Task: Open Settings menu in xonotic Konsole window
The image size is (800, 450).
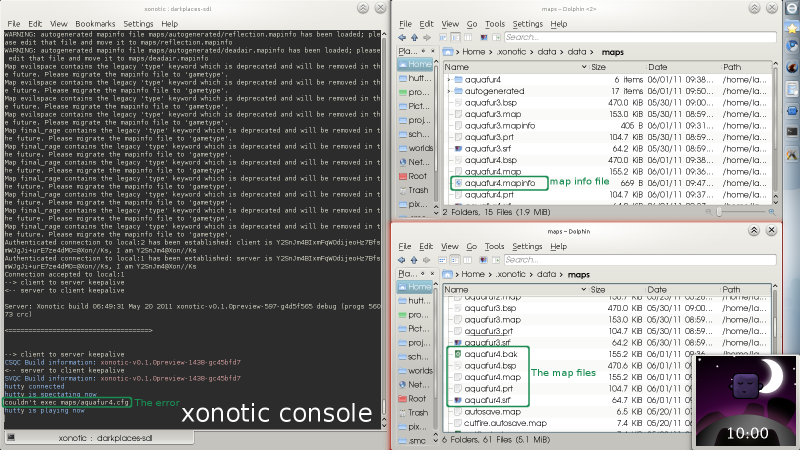Action: coord(138,24)
